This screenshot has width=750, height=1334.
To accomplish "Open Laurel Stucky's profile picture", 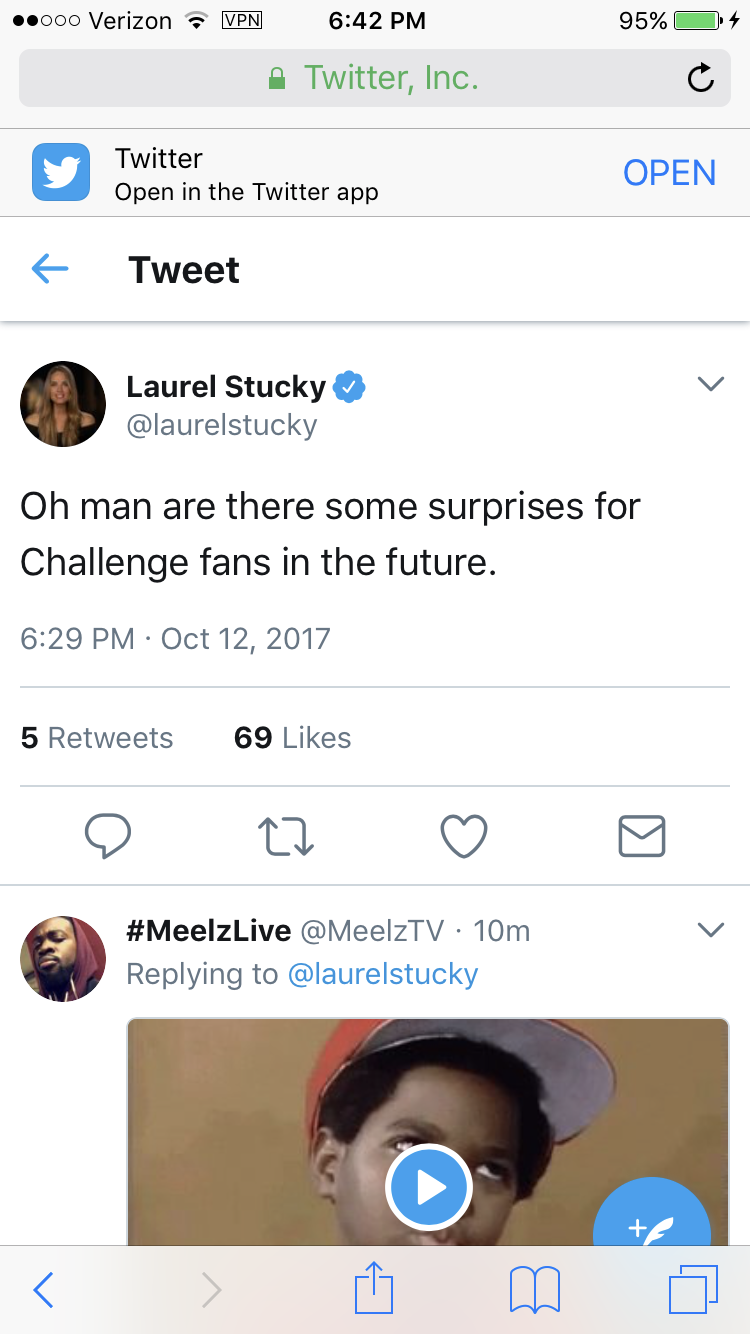I will pos(63,404).
